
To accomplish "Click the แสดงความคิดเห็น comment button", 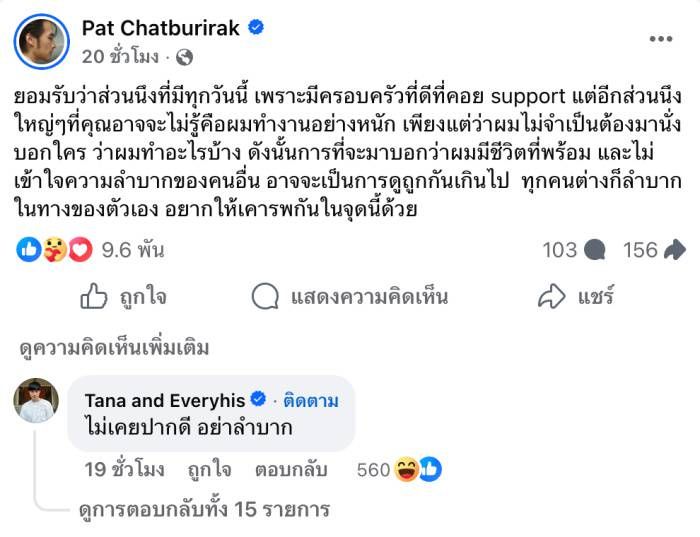I will [350, 297].
